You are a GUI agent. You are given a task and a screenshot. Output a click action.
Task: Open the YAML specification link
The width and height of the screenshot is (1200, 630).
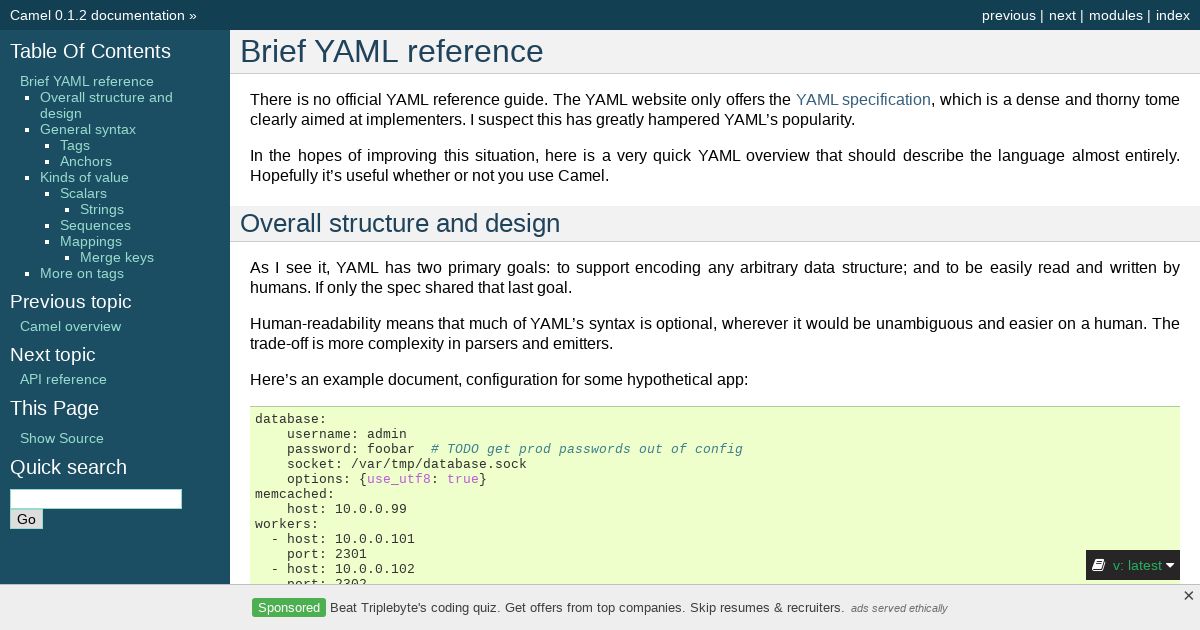coord(863,100)
